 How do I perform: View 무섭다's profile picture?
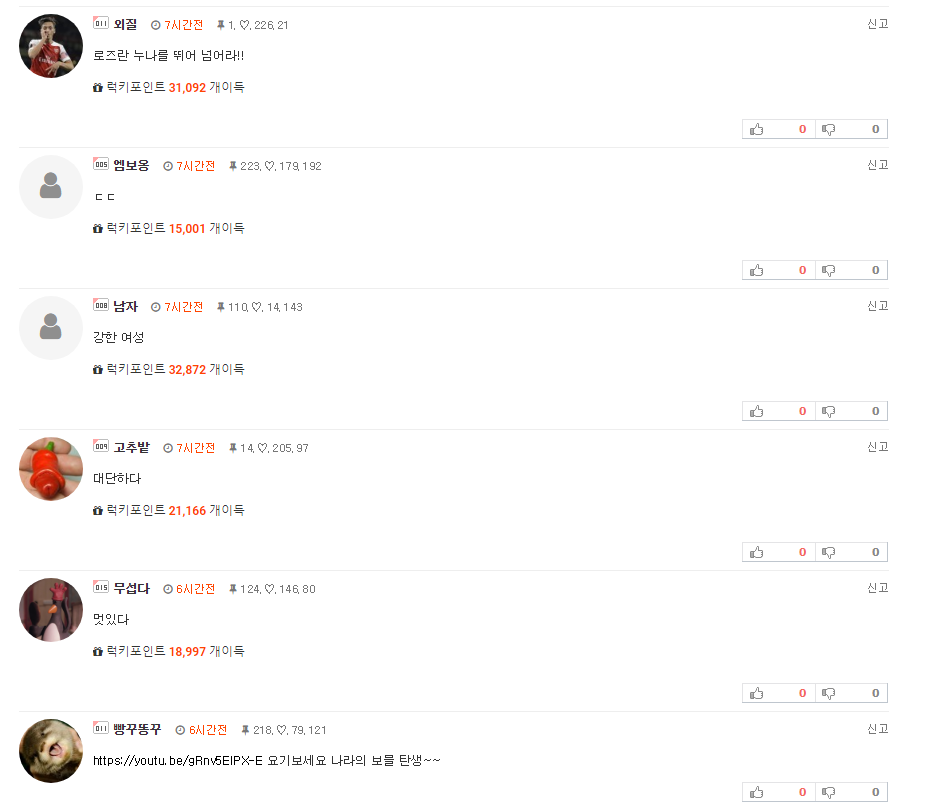coord(51,610)
